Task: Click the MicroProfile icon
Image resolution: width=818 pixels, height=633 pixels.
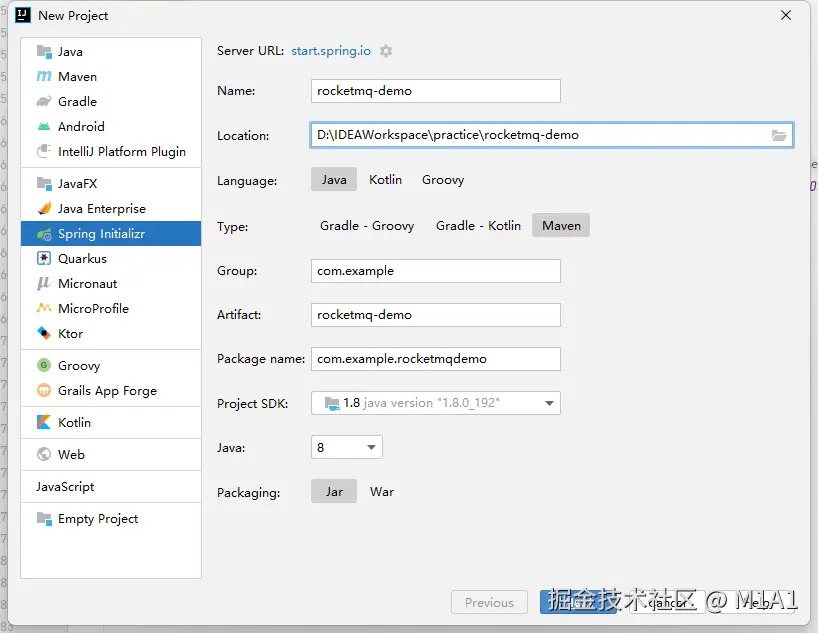Action: pyautogui.click(x=44, y=308)
